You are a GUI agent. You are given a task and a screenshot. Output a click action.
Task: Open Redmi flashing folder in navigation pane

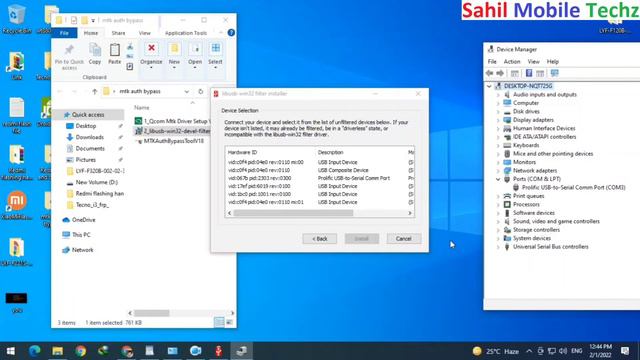click(x=100, y=193)
